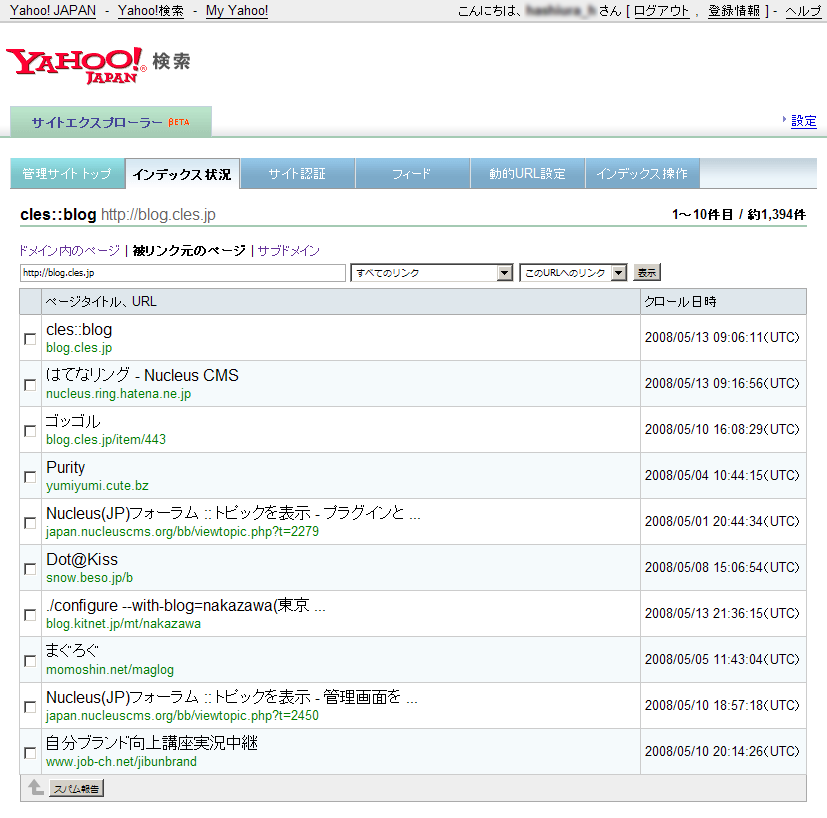
Task: Expand the このURLへのリンク dropdown
Action: [x=573, y=273]
